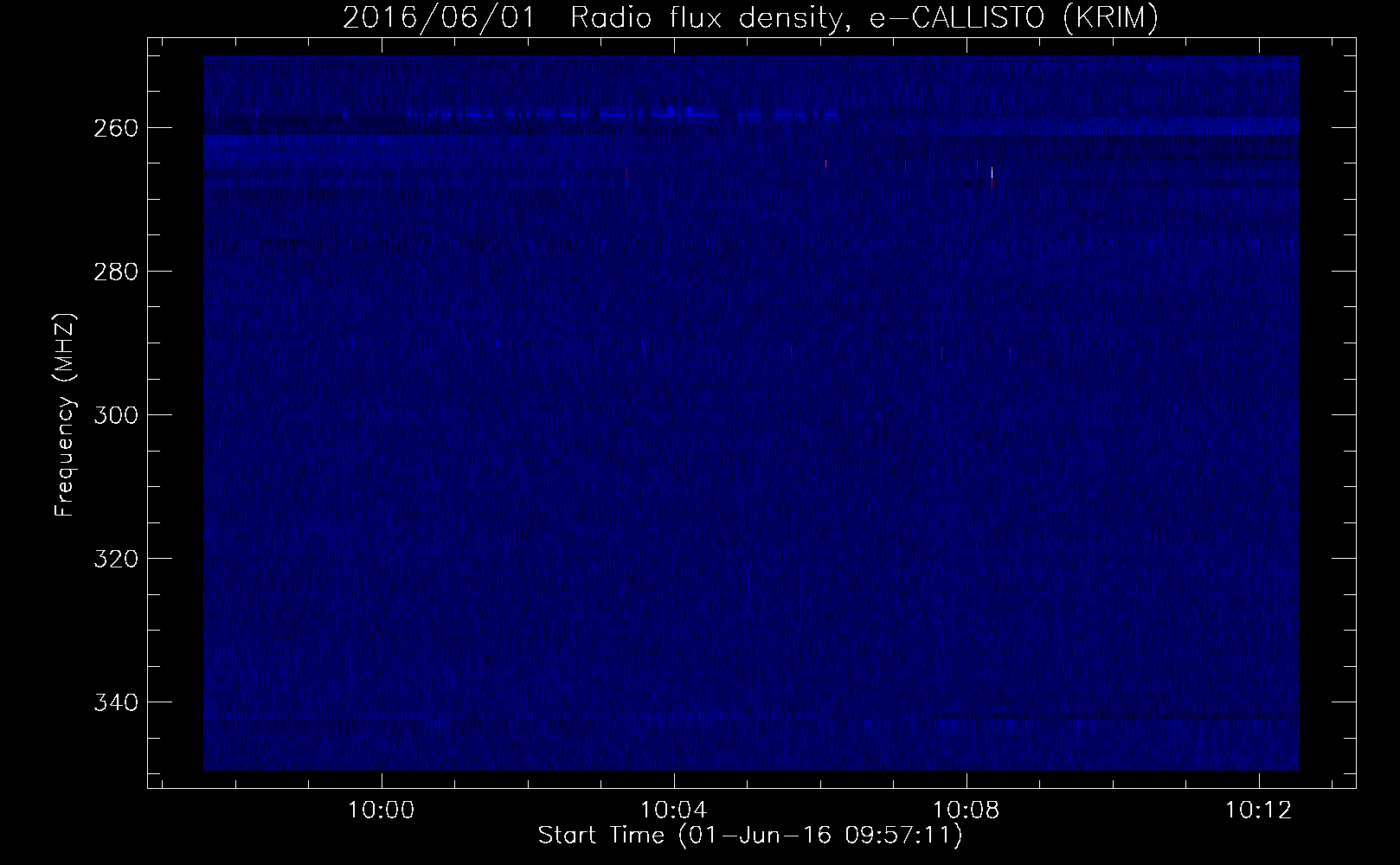Click the 280 frequency tick label
This screenshot has height=865, width=1400.
point(115,272)
